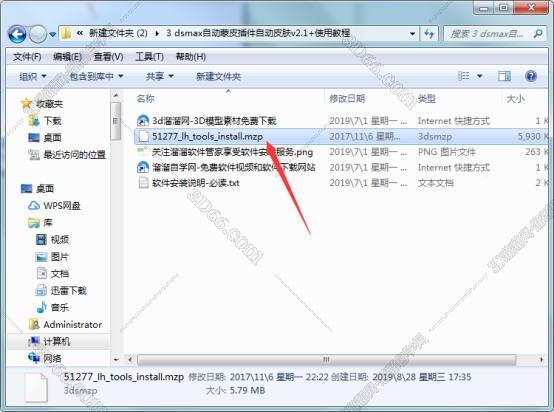Open the 帮助(H) menu
Image resolution: width=554 pixels, height=412 pixels.
point(191,57)
